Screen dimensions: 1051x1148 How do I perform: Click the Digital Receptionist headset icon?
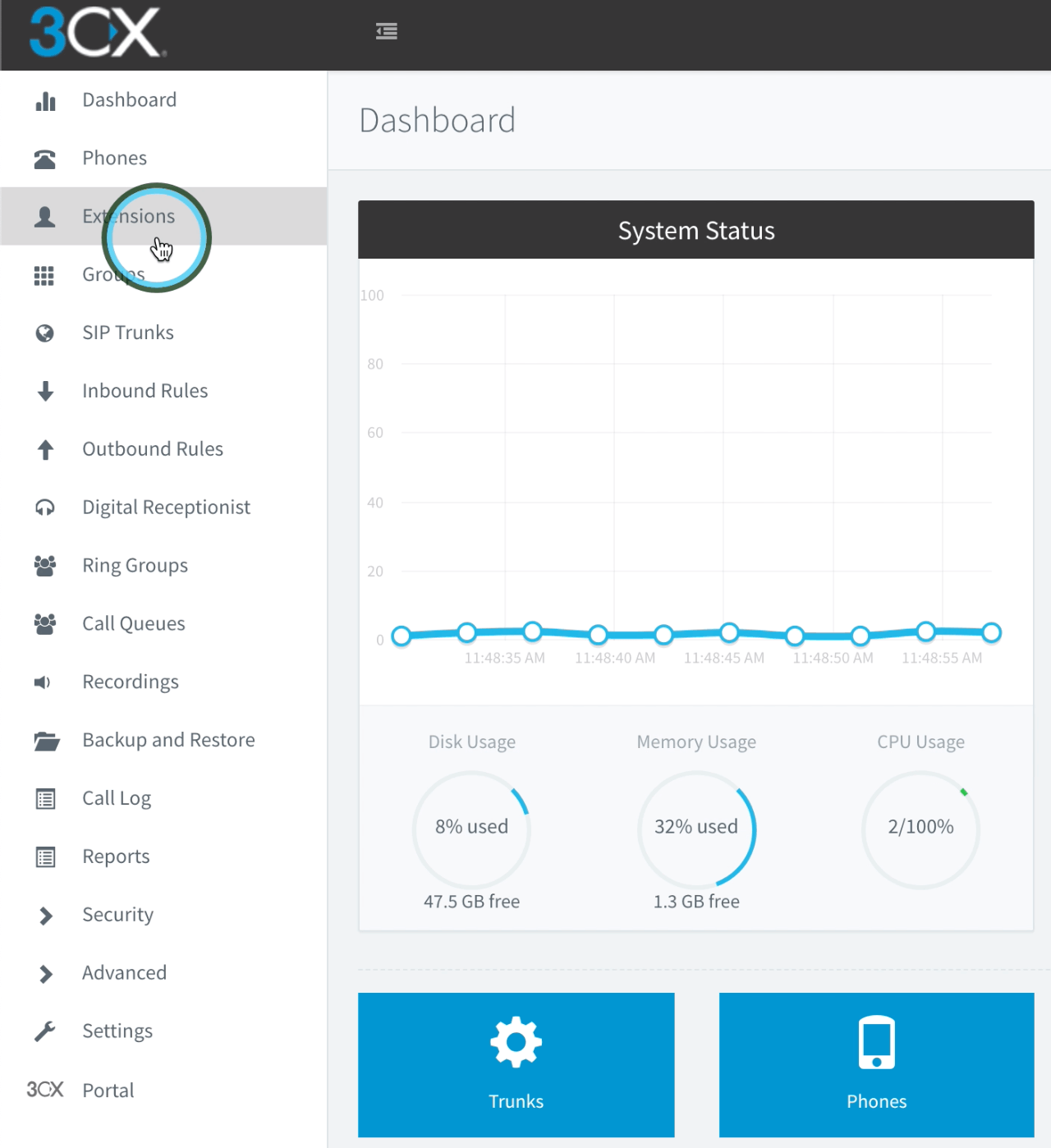[45, 508]
